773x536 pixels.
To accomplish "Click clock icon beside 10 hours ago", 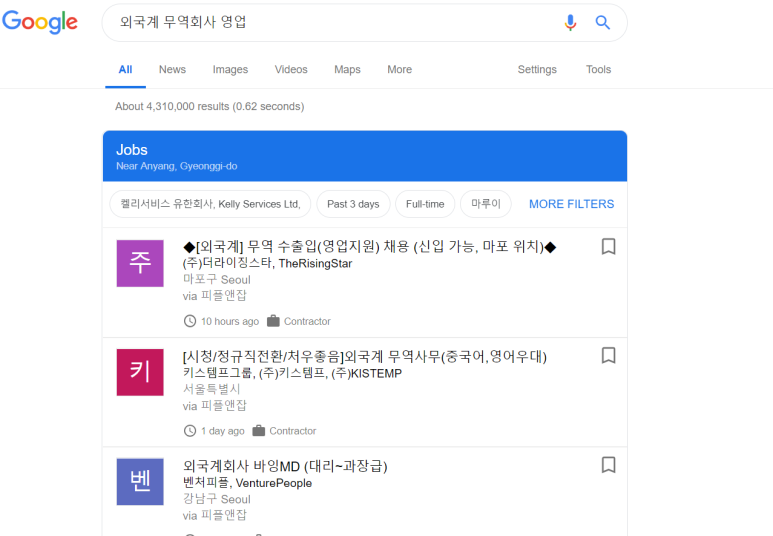I will (x=190, y=321).
